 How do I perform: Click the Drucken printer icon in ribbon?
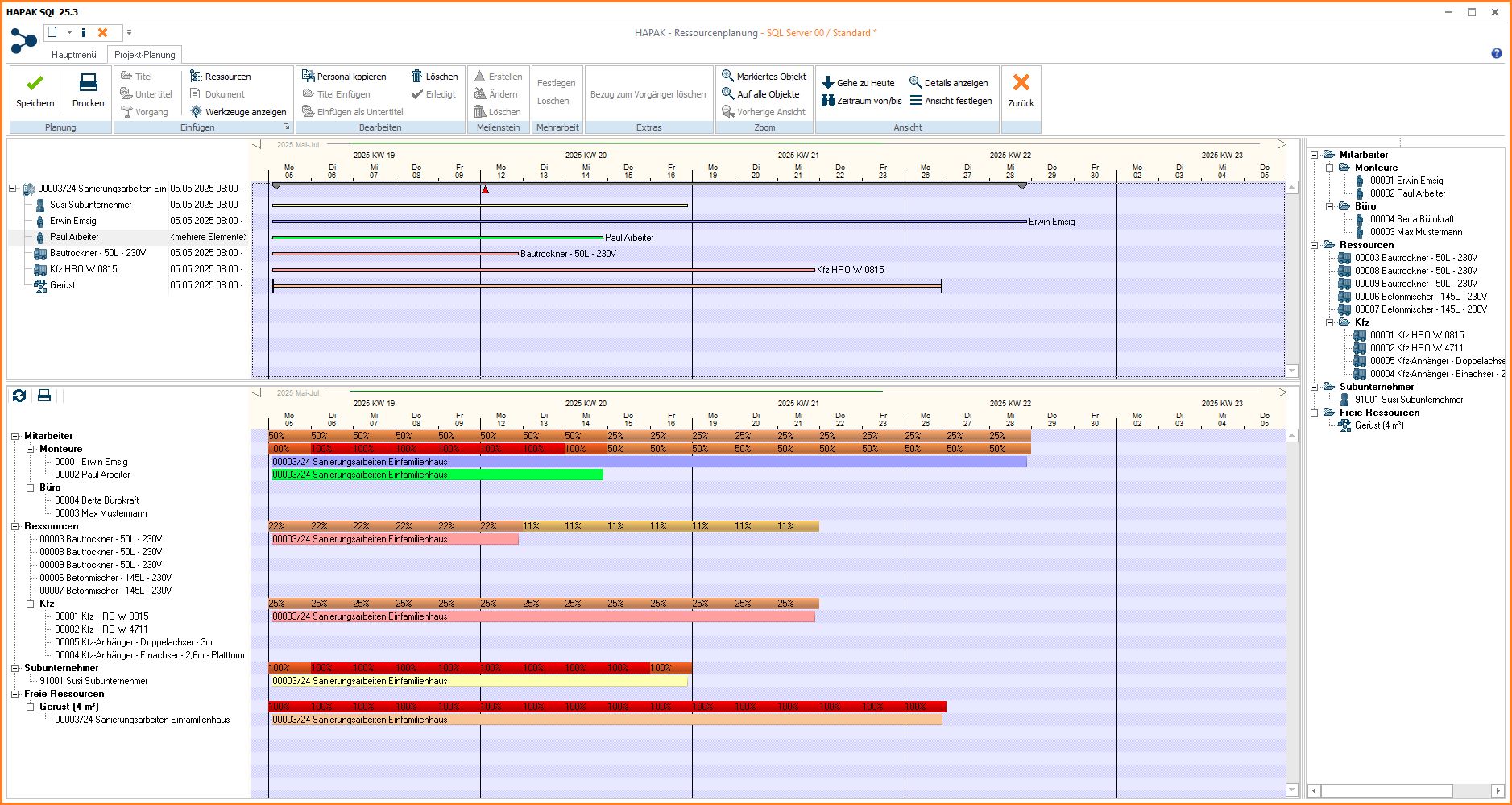pos(88,84)
